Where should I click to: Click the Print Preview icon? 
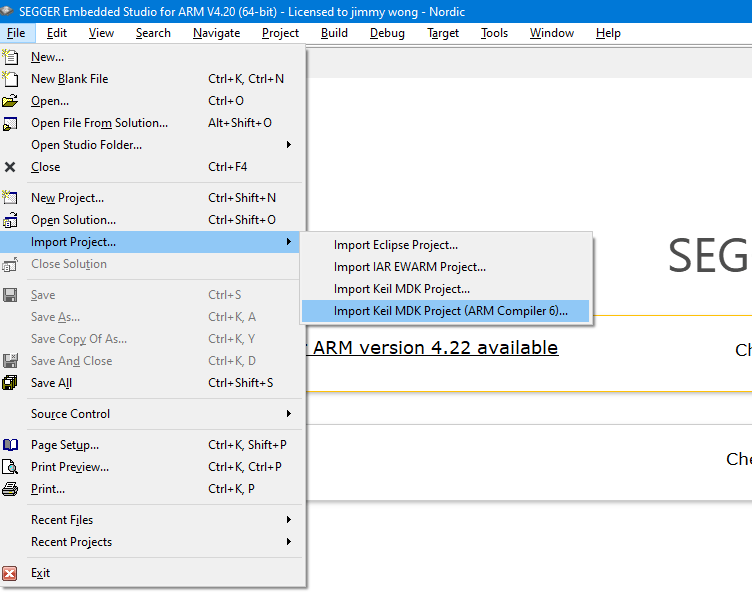point(11,467)
